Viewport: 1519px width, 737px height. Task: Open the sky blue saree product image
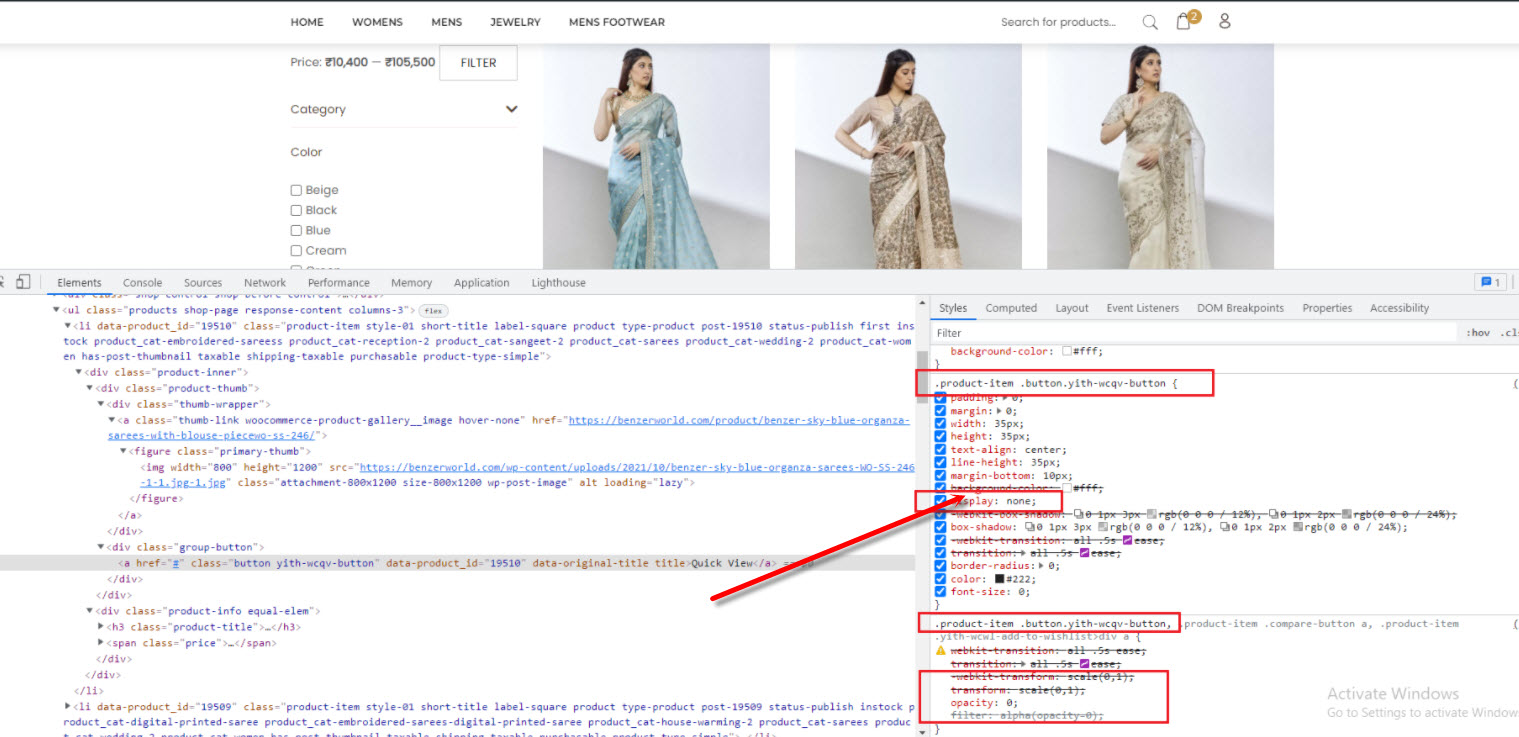(656, 156)
